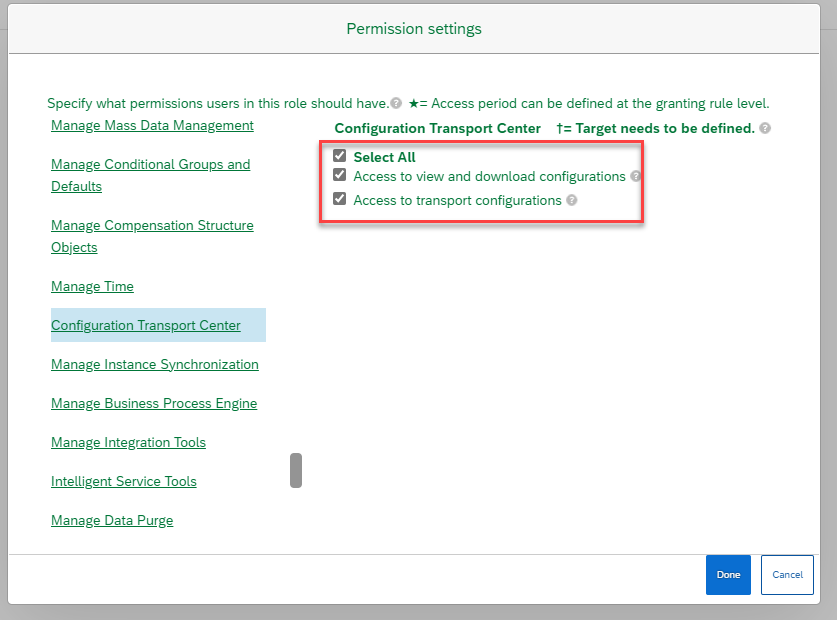
Task: Select Intelligent Service Tools category
Action: click(124, 481)
